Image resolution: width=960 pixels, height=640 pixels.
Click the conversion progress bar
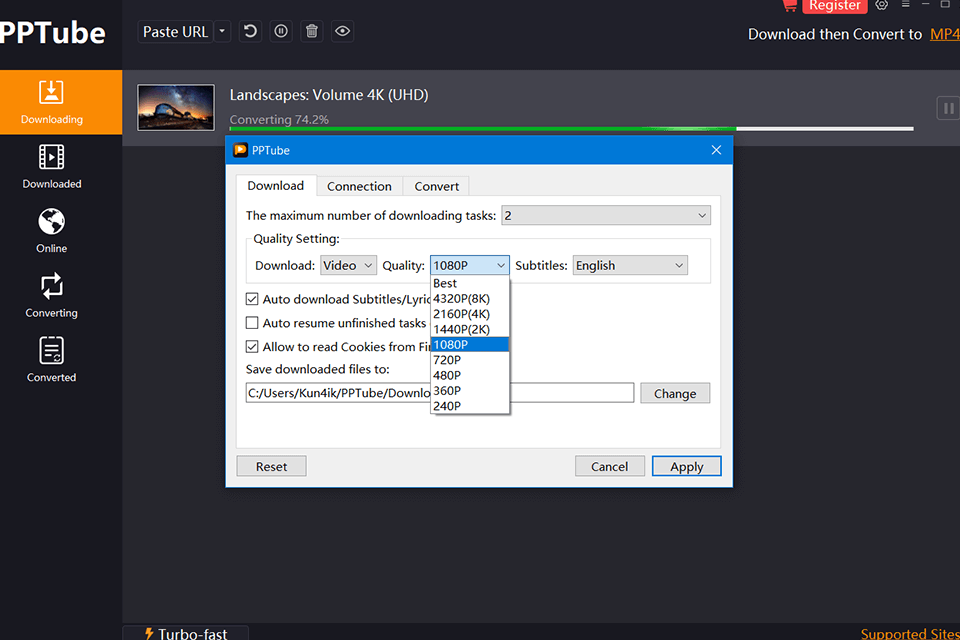coord(571,129)
